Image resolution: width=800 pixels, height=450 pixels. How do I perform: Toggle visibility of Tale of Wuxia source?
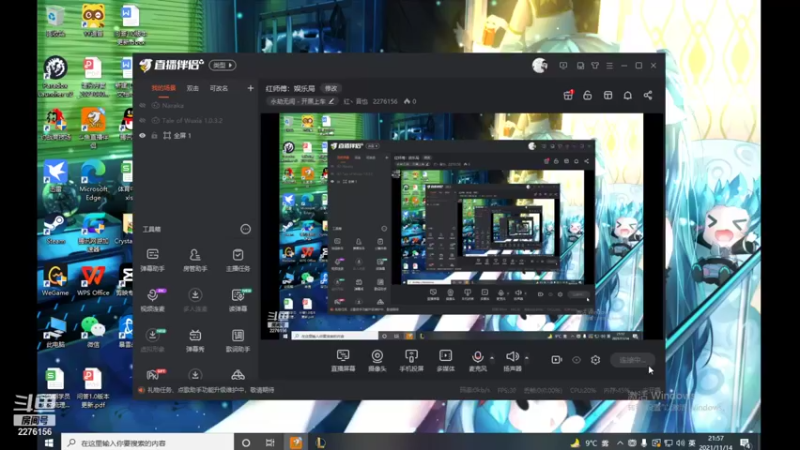tap(142, 121)
